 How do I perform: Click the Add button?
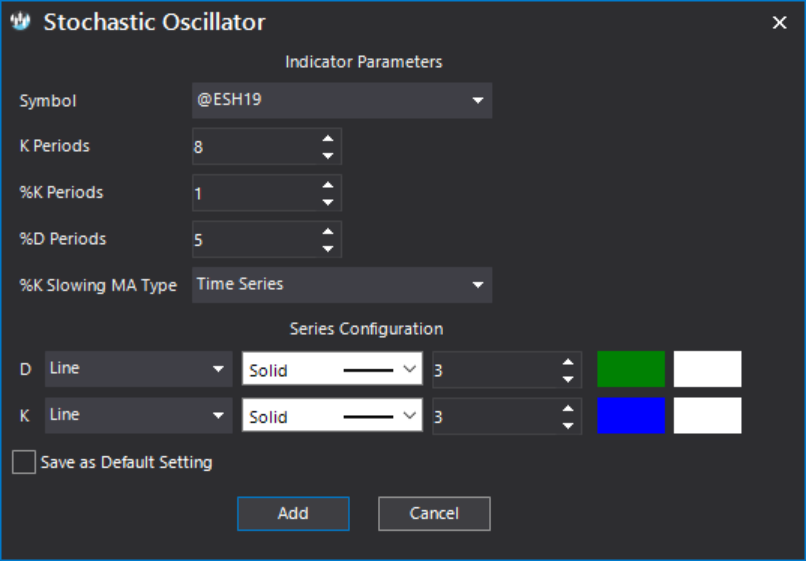click(x=293, y=513)
